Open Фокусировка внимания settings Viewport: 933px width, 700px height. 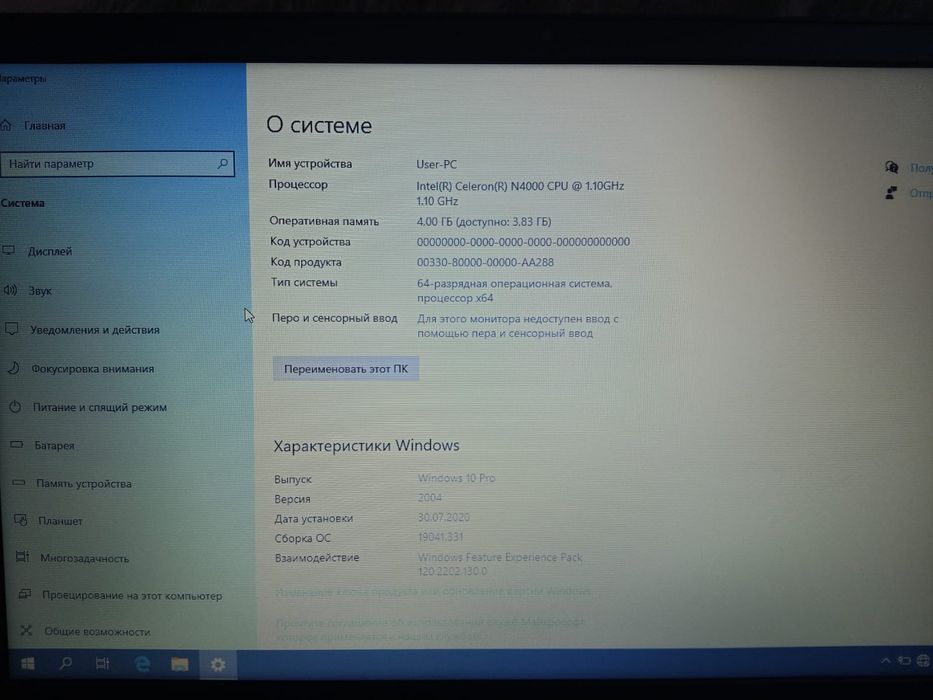point(93,369)
